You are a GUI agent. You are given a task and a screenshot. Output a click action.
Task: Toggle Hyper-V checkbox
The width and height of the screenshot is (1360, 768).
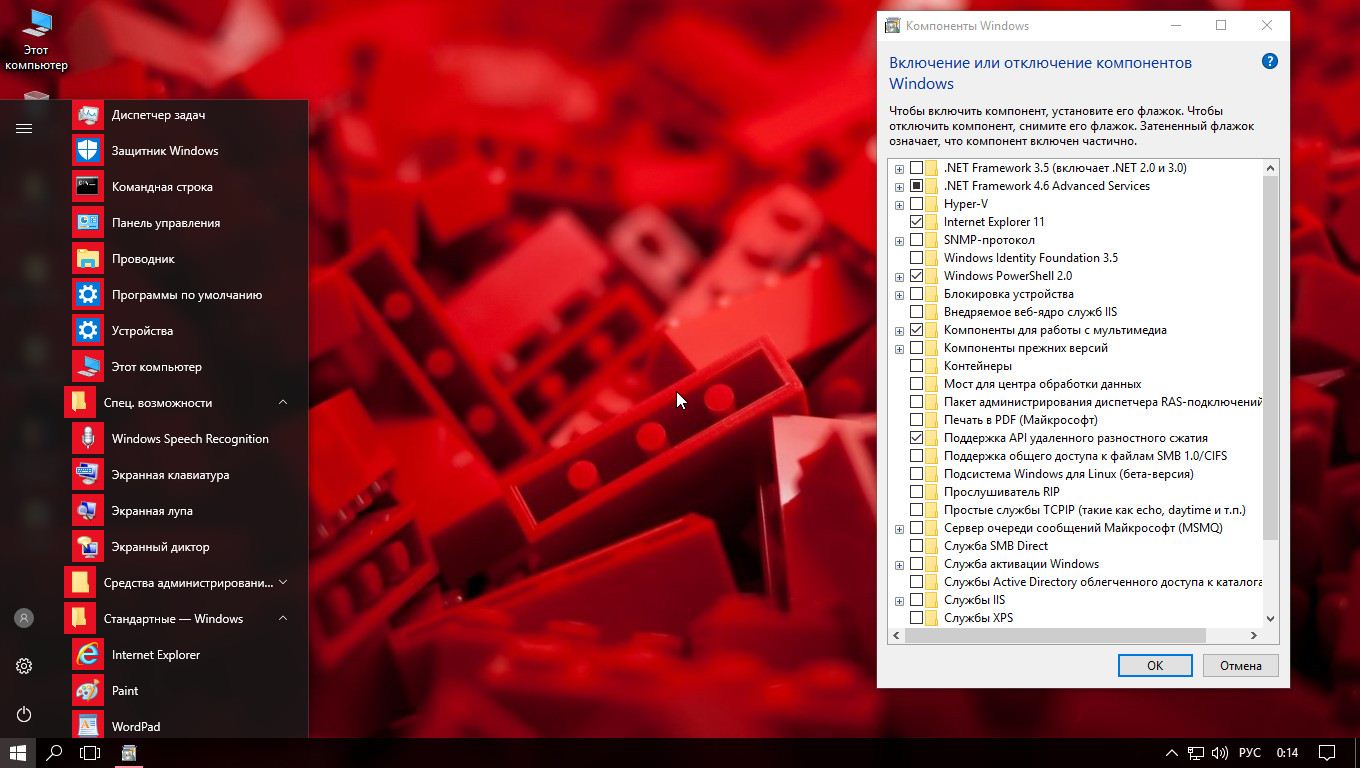[916, 204]
